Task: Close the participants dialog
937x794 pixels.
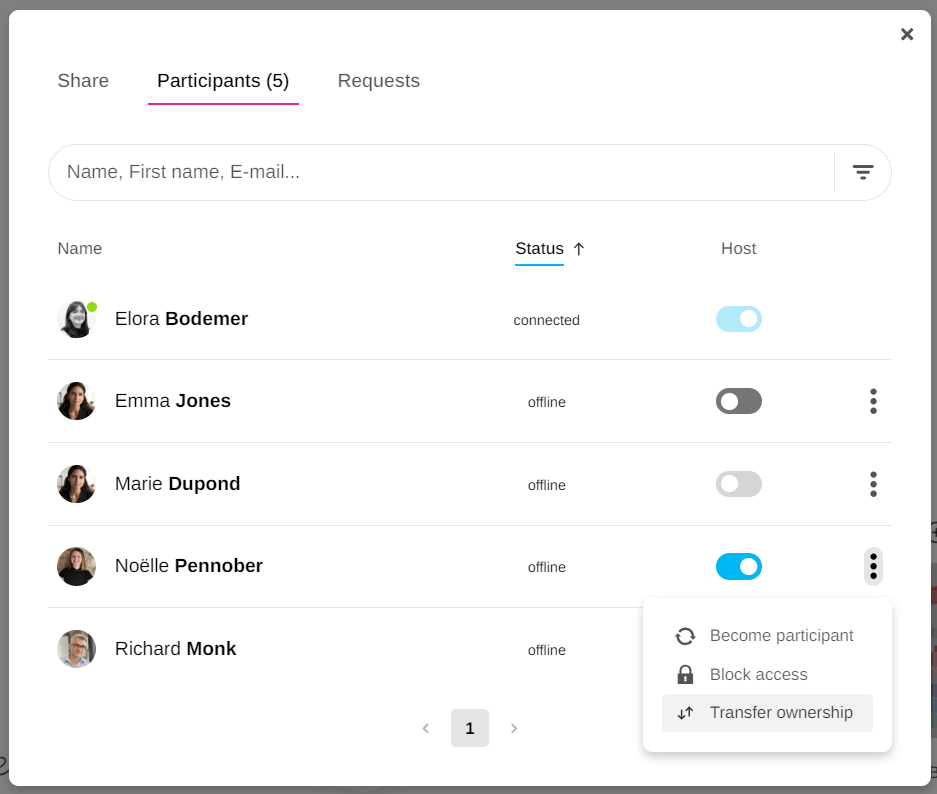Action: coord(907,34)
